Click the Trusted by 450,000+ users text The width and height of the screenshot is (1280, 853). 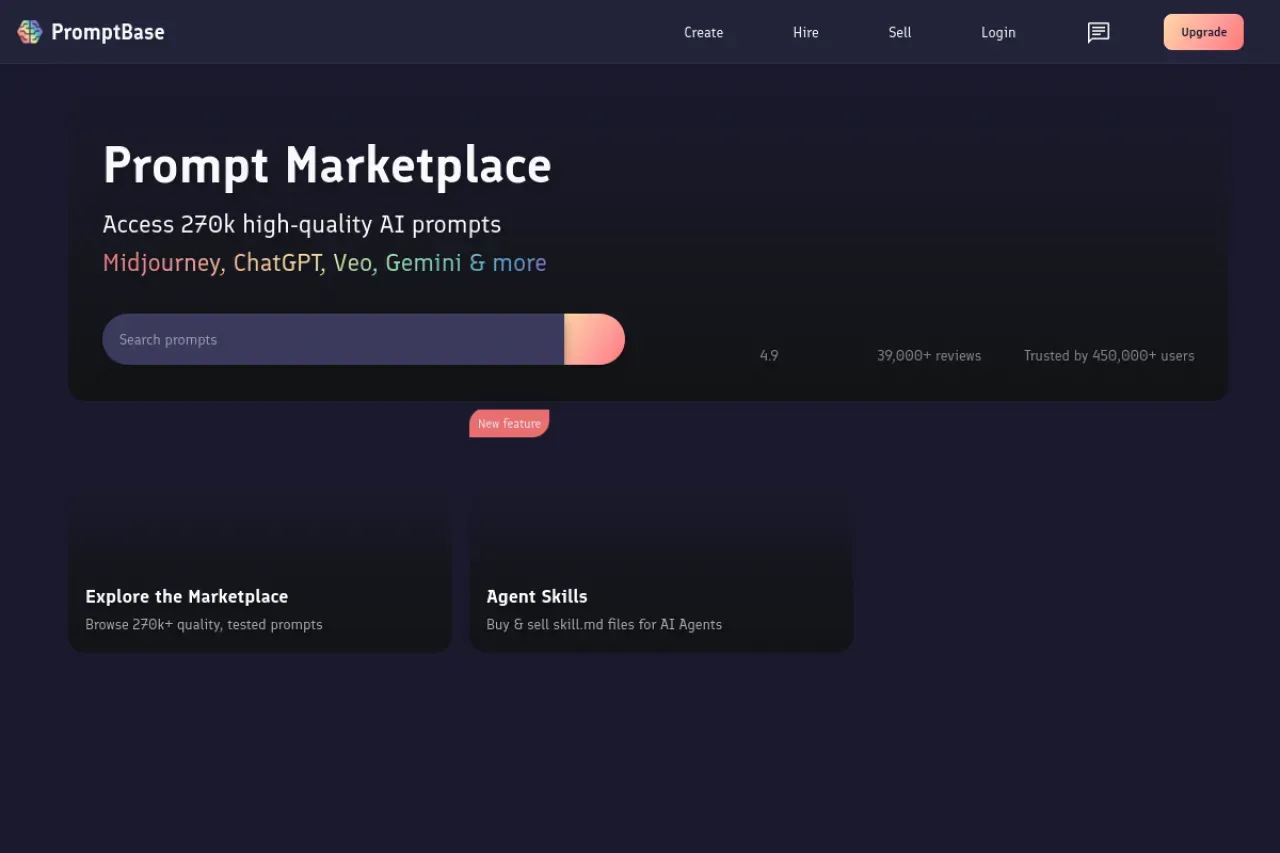[x=1109, y=356]
